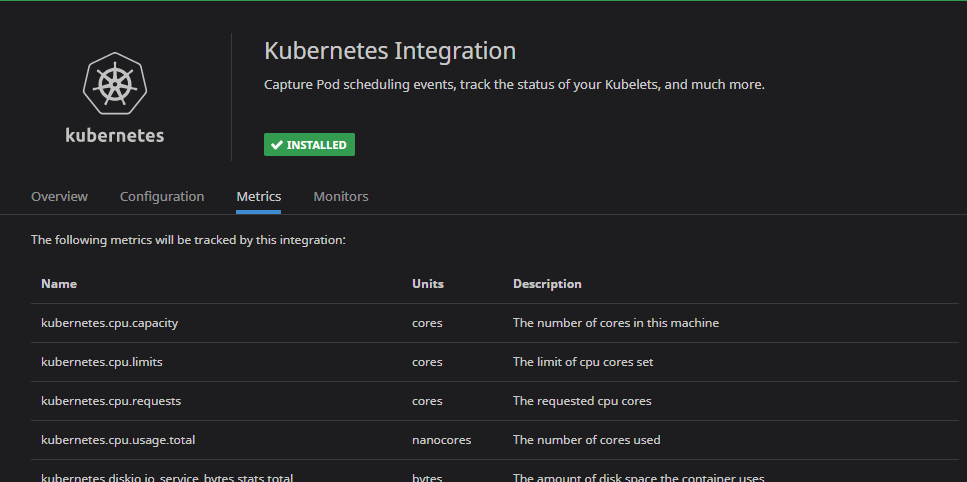Click 'The limit of cpu cores set'

[583, 362]
